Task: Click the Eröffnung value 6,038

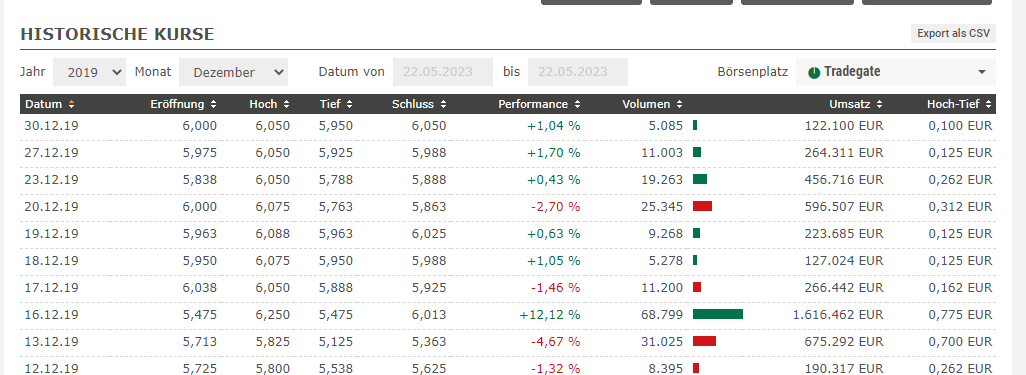Action: click(x=200, y=287)
